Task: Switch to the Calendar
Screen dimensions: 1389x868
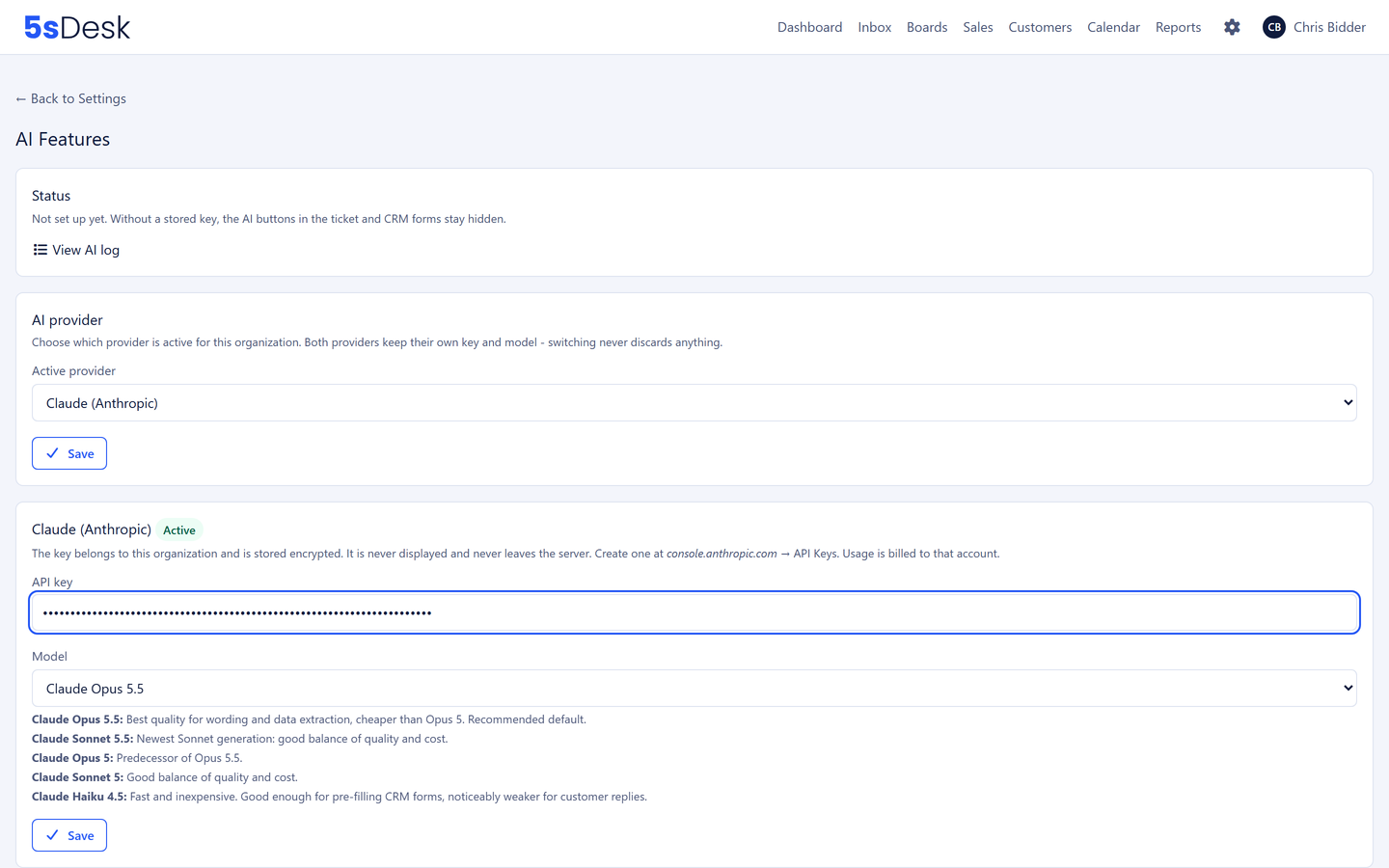Action: click(x=1113, y=27)
